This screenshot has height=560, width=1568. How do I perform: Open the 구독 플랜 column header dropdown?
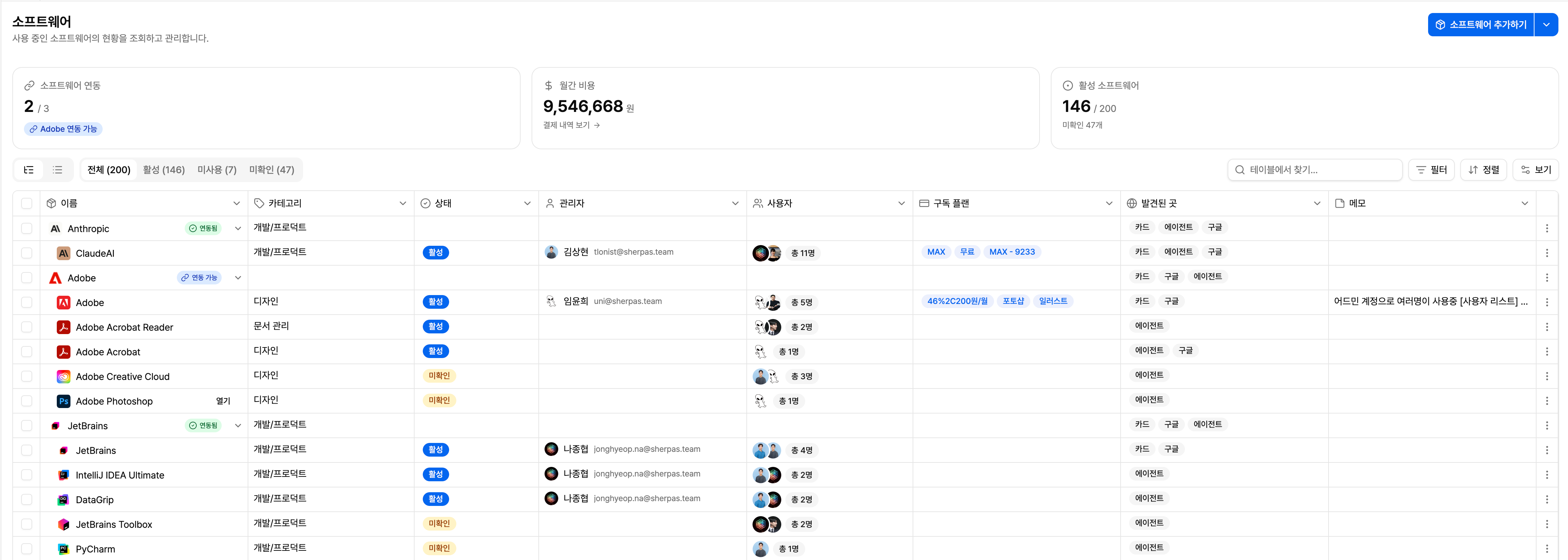(1109, 204)
